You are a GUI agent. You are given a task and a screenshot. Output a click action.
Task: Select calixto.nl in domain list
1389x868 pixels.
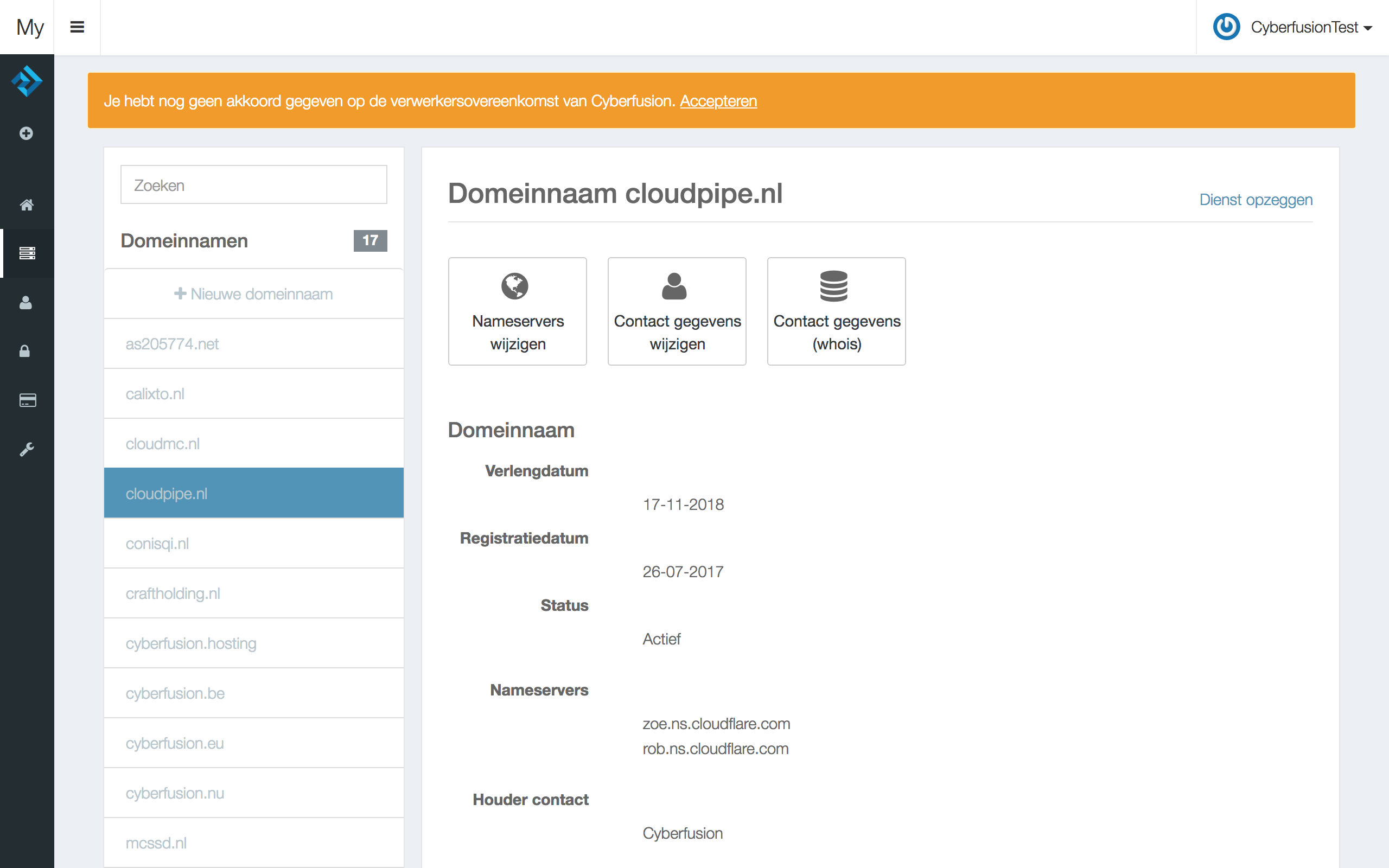155,394
